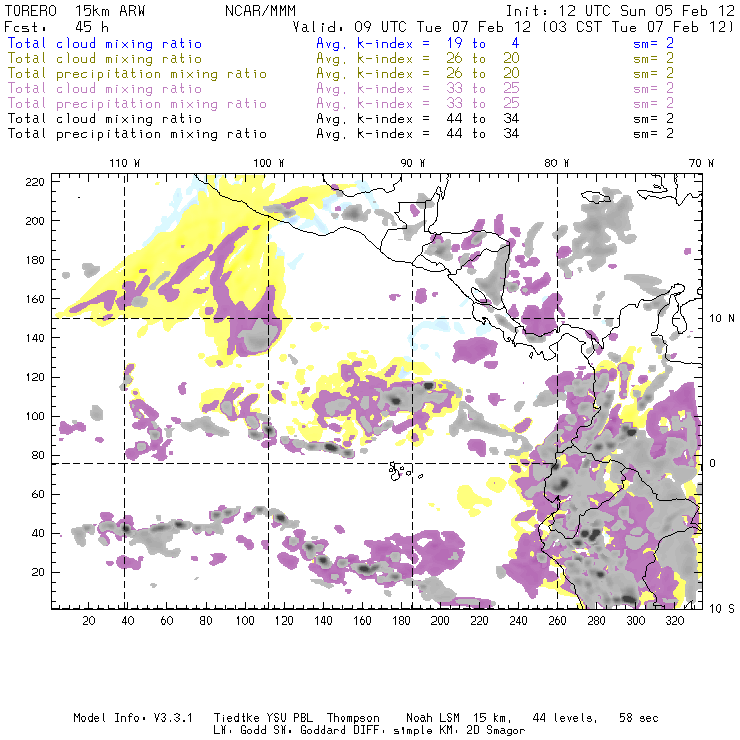
Task: Click the "TORERO 15km ARW" title text
Action: [x=75, y=11]
